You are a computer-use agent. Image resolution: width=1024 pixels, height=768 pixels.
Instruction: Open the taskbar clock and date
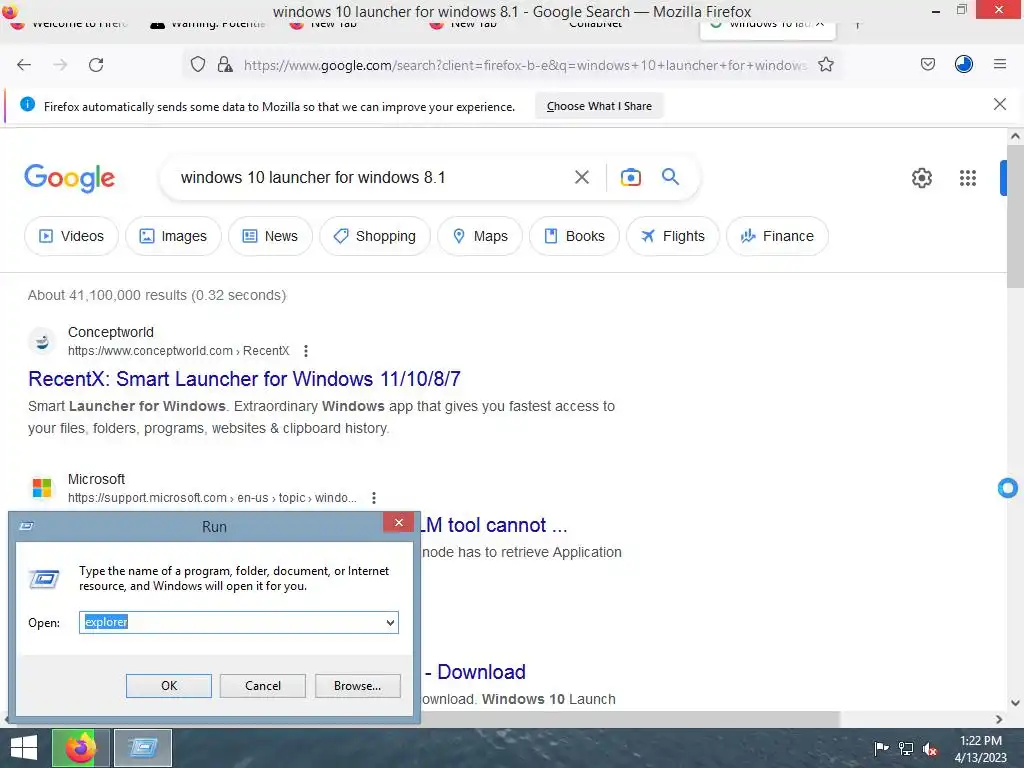pos(980,749)
